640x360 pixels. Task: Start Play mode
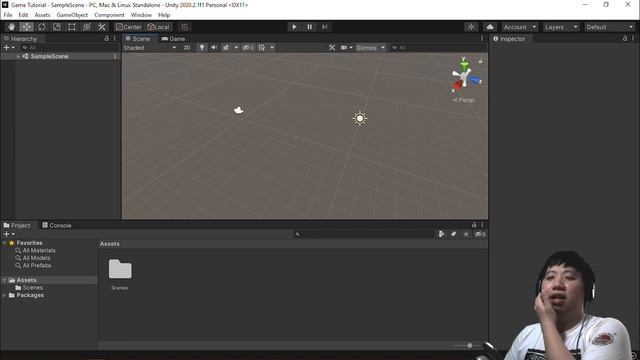click(294, 27)
